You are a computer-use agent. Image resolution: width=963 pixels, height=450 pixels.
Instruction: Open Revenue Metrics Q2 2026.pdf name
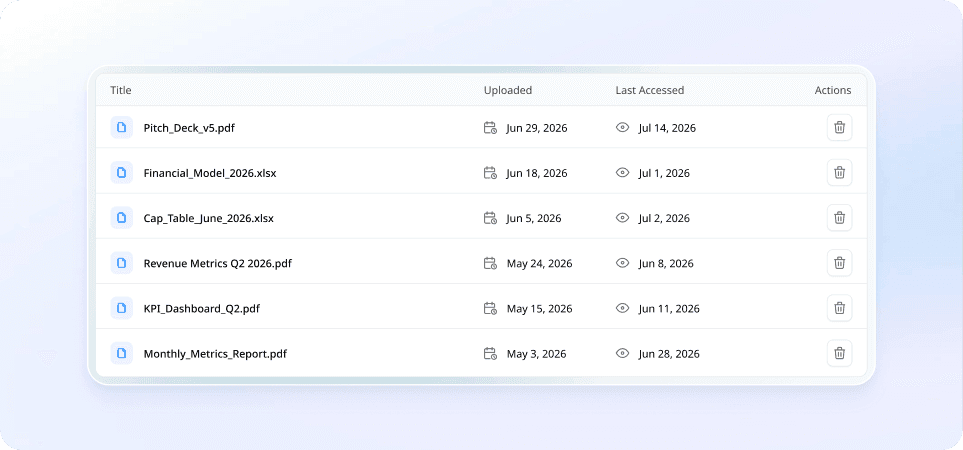[217, 263]
